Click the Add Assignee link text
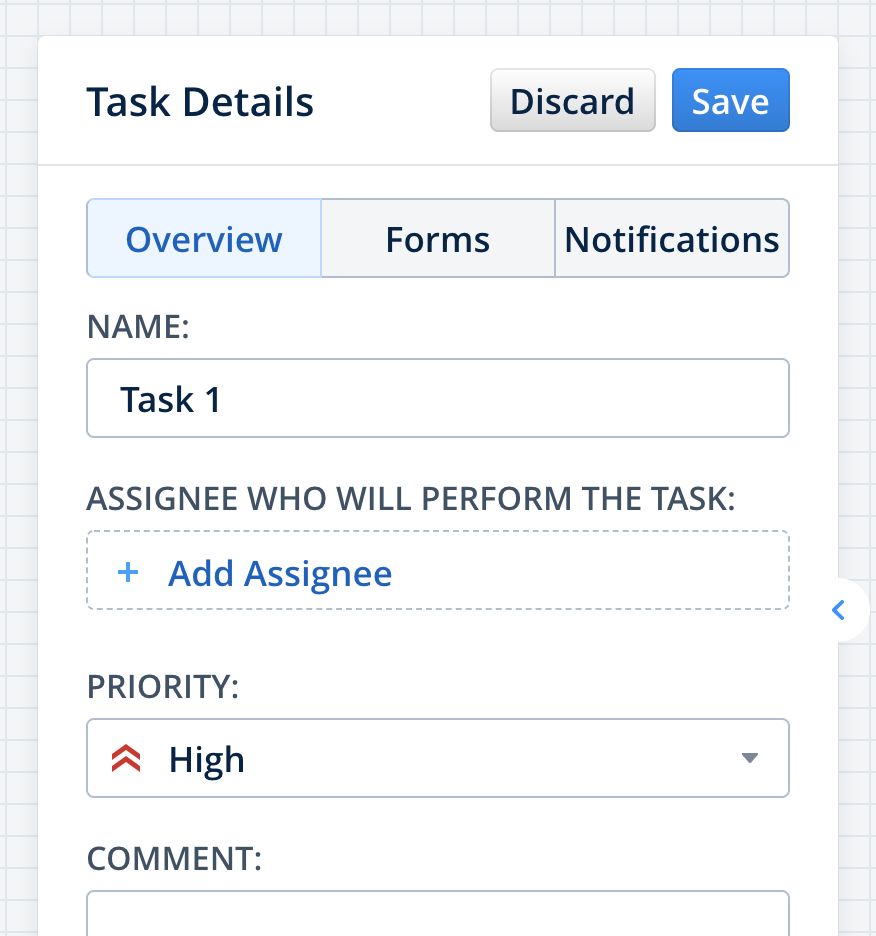876x936 pixels. coord(280,573)
